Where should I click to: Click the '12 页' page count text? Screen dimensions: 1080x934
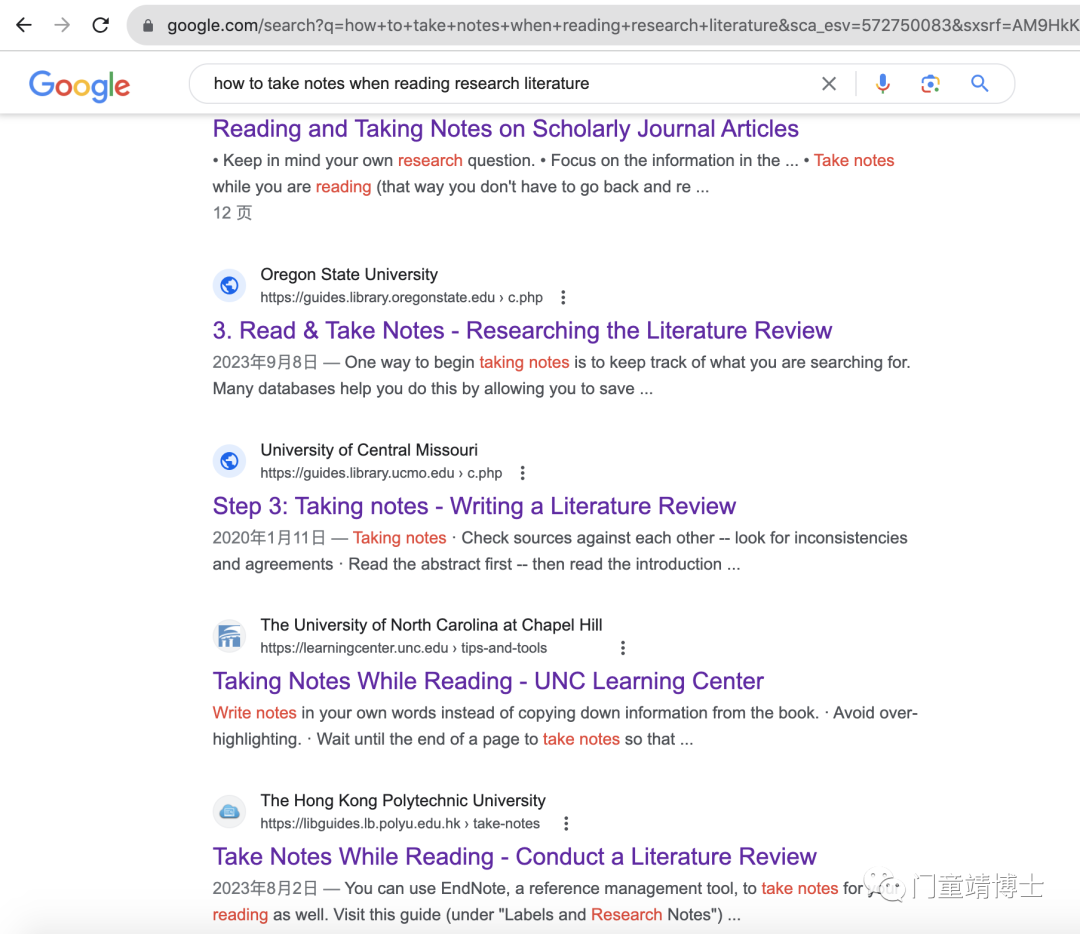click(x=232, y=213)
